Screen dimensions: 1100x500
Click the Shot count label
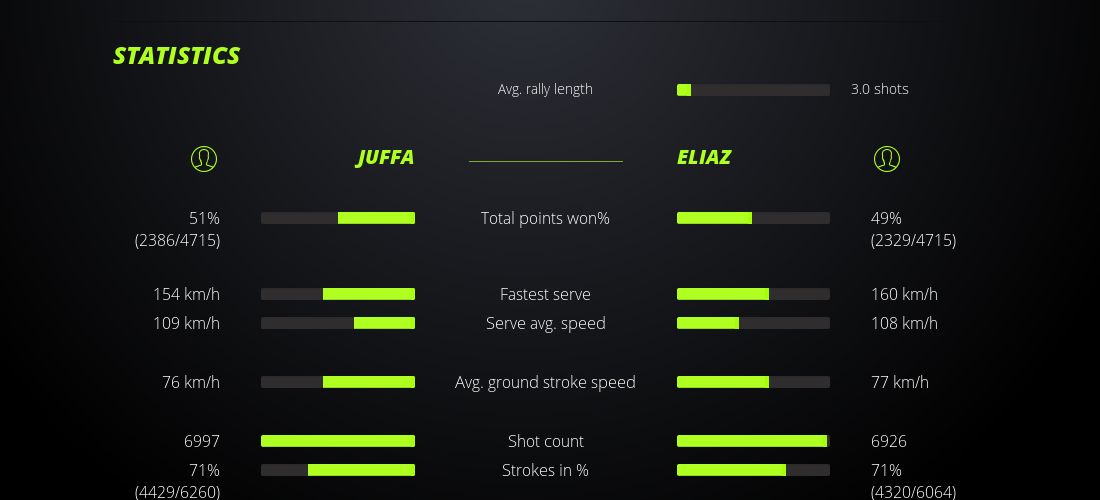pyautogui.click(x=545, y=441)
